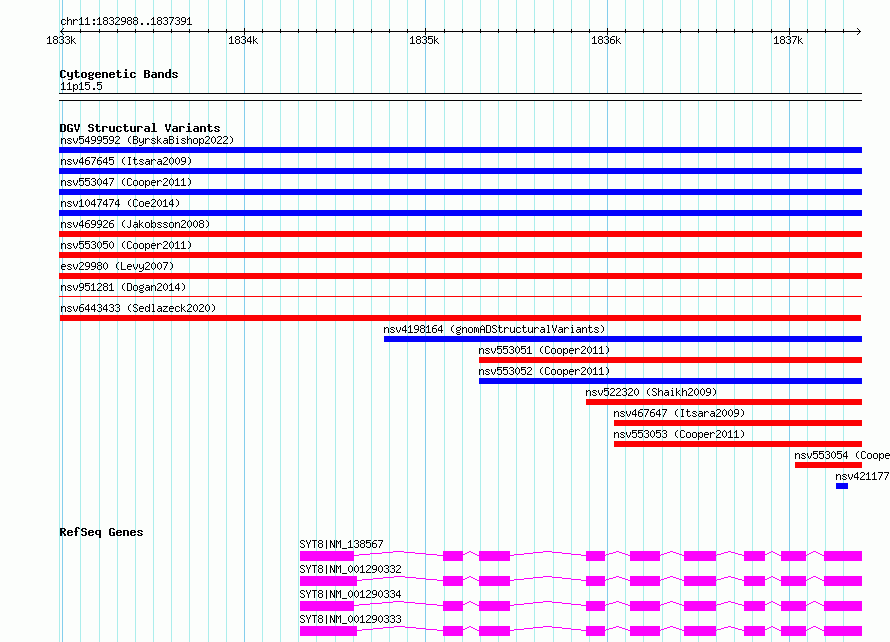Screen dimensions: 890x642
Task: Select the nsv467645 (Itsara2009) variant label
Action: pos(126,161)
